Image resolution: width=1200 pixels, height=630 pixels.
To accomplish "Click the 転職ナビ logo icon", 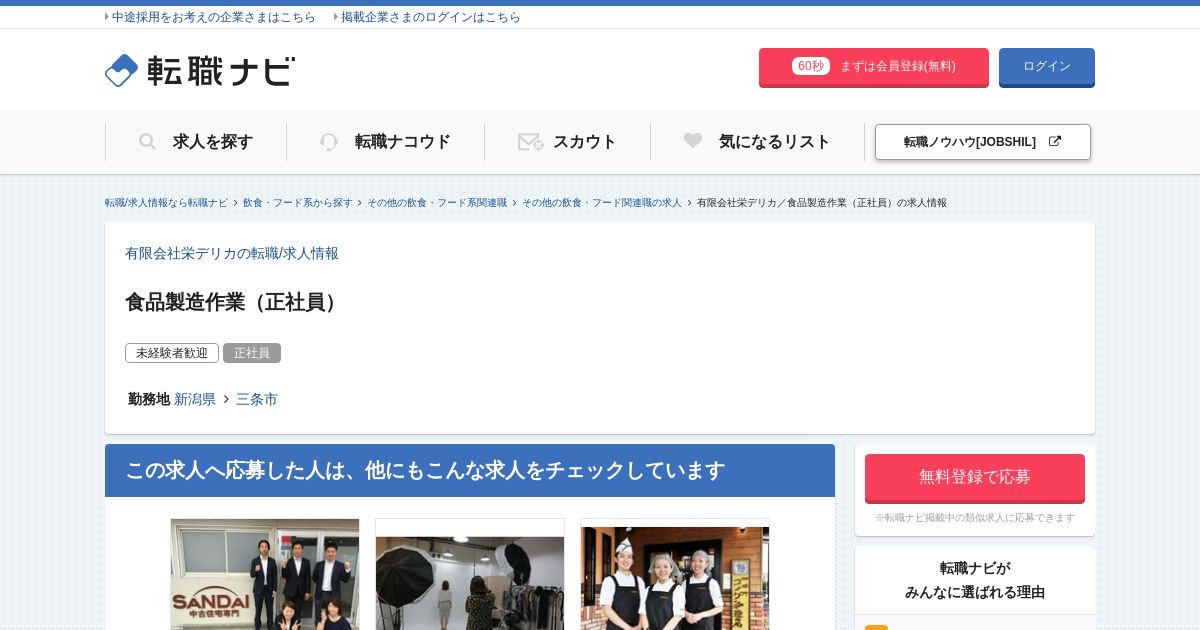I will click(121, 70).
